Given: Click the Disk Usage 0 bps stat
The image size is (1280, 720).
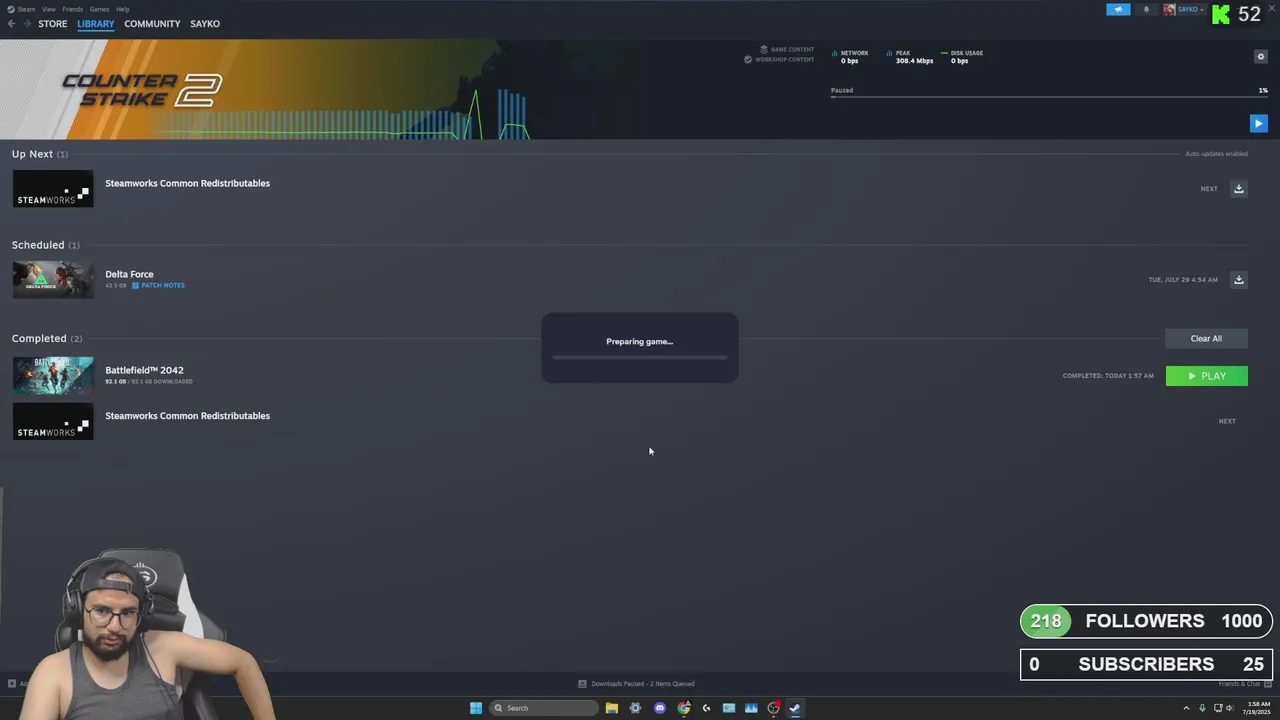Looking at the screenshot, I should 962,57.
